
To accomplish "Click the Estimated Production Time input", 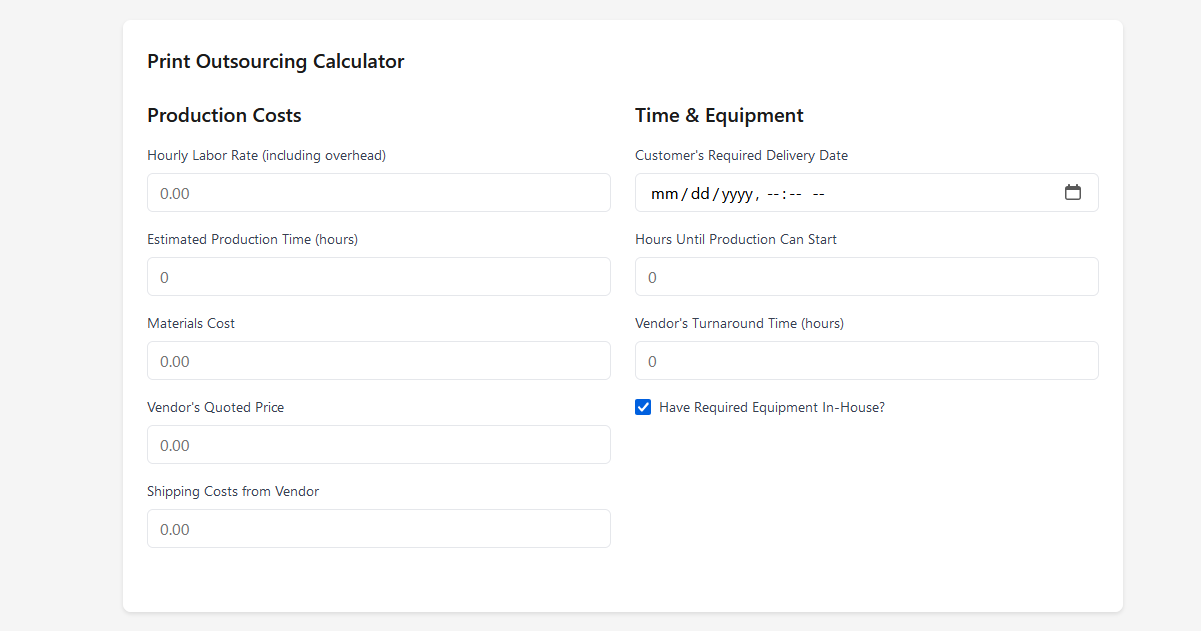I will point(378,277).
